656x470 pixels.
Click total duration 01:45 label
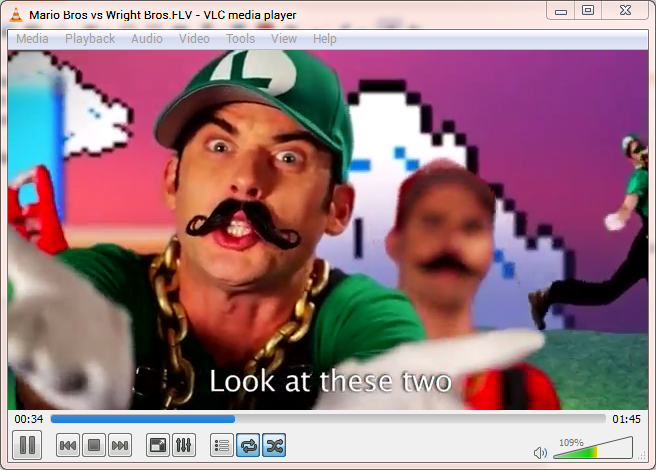(x=626, y=419)
